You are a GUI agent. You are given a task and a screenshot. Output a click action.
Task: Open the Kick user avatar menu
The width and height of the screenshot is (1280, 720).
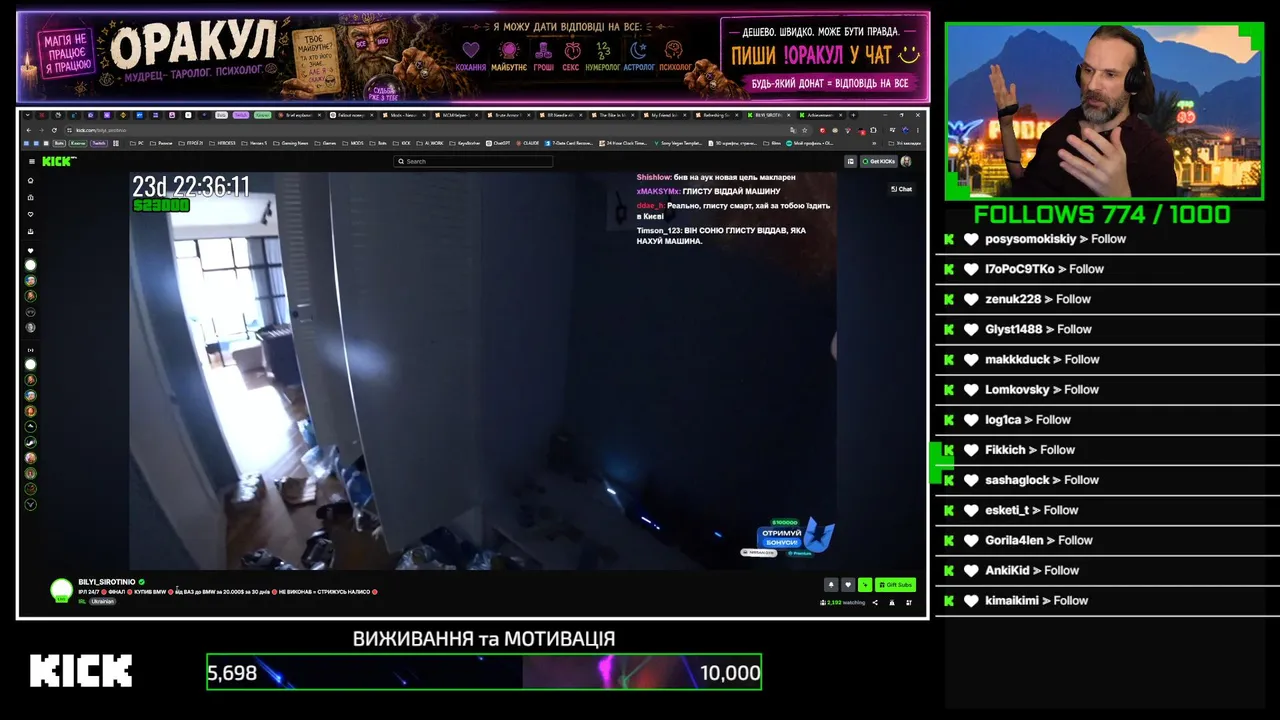click(x=906, y=161)
